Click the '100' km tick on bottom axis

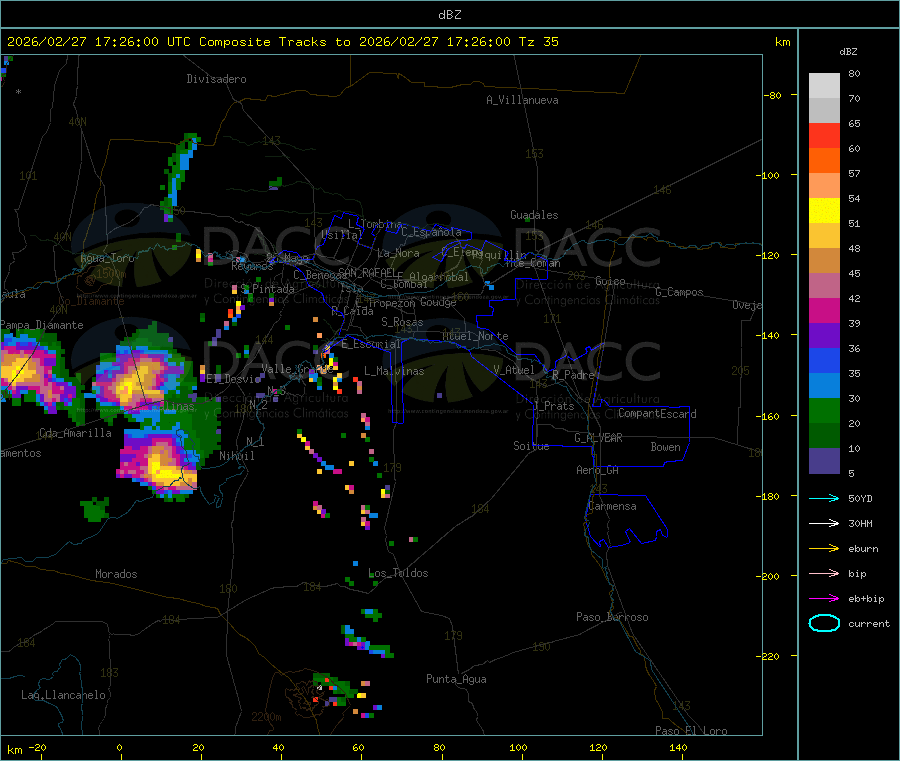tap(518, 747)
